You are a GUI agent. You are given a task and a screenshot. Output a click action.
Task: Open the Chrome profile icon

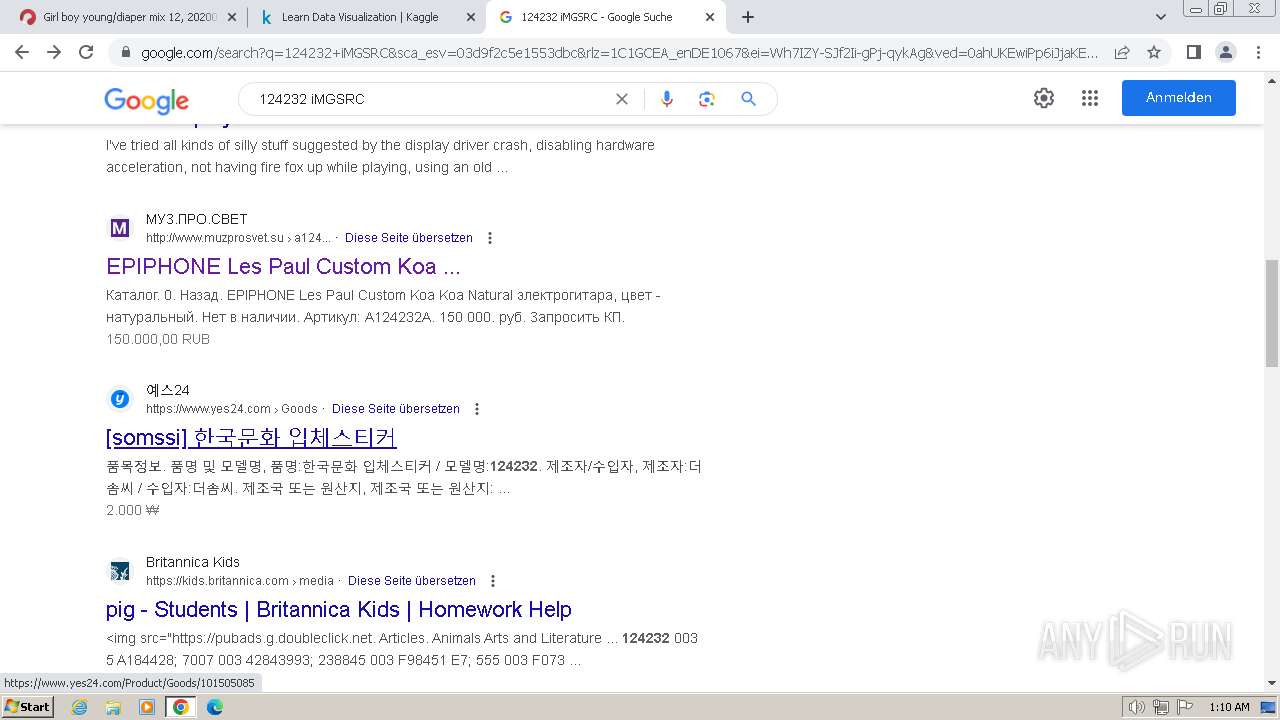(1225, 52)
